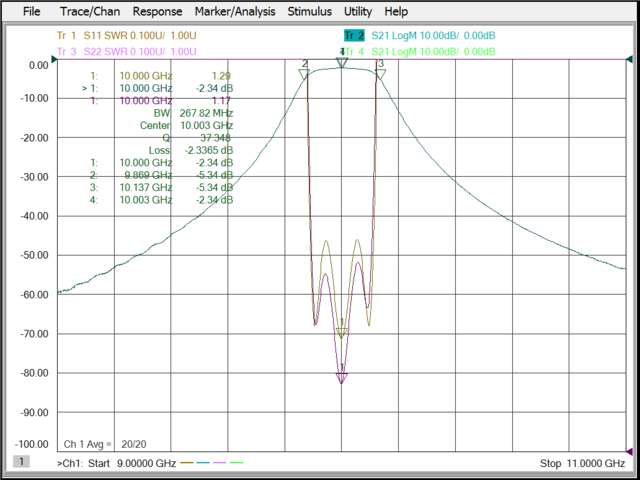This screenshot has height=480, width=640.
Task: Click the right reference level arrow at top
Action: [629, 60]
